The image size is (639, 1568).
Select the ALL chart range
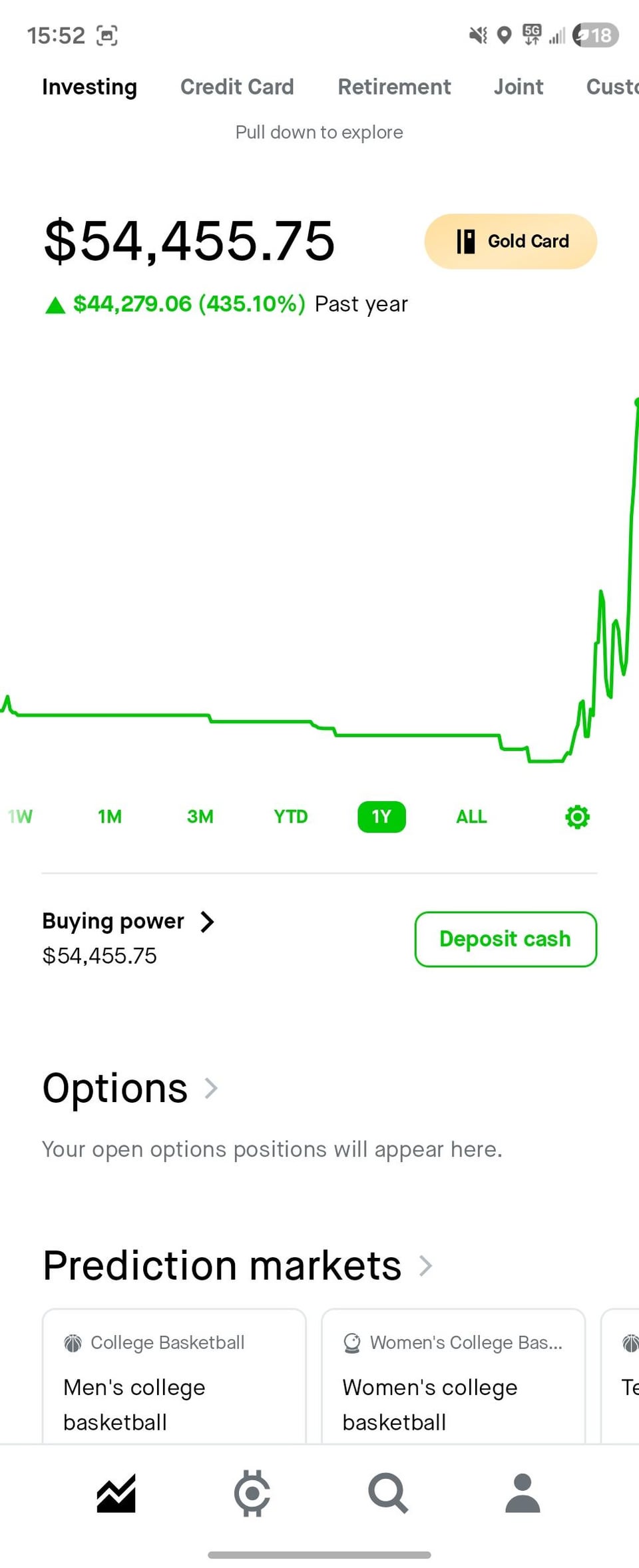471,817
